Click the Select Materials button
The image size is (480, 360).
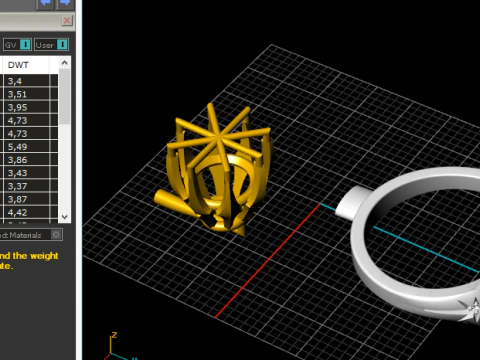tap(31, 235)
